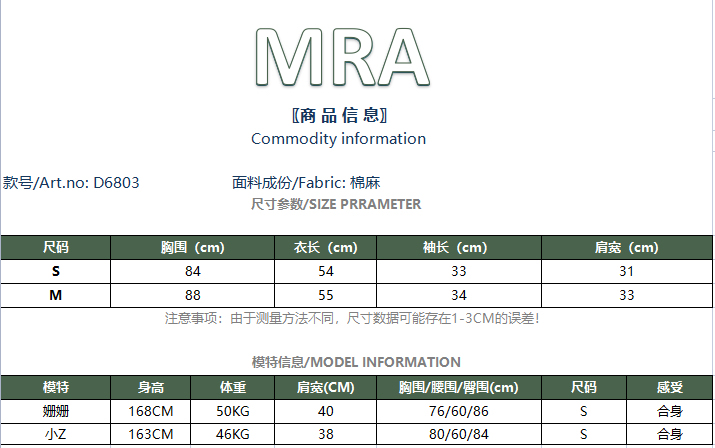Click the SIZE PRRAMETER heading
The width and height of the screenshot is (715, 448).
[x=336, y=204]
